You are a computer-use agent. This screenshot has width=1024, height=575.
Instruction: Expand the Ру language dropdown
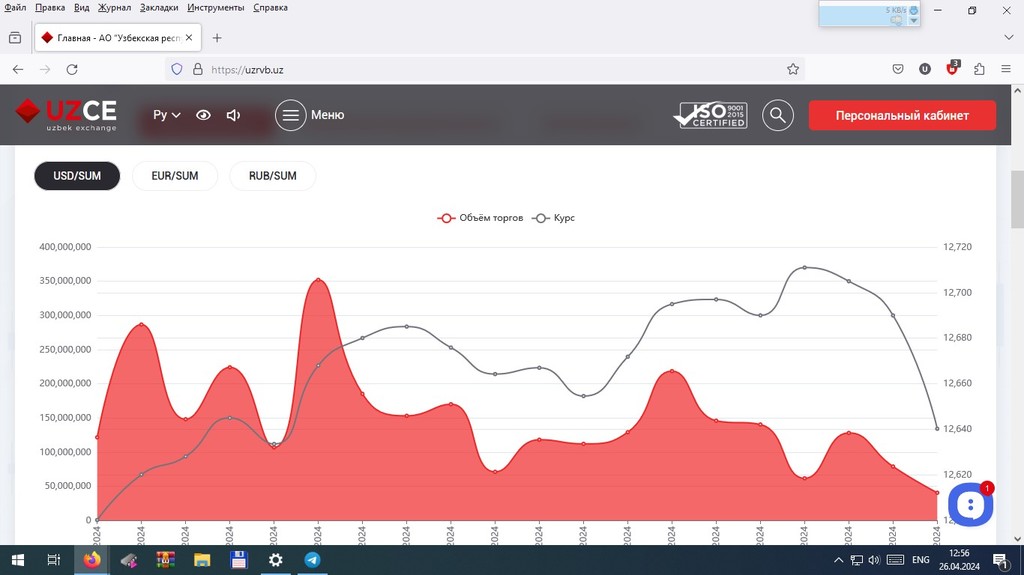tap(166, 115)
